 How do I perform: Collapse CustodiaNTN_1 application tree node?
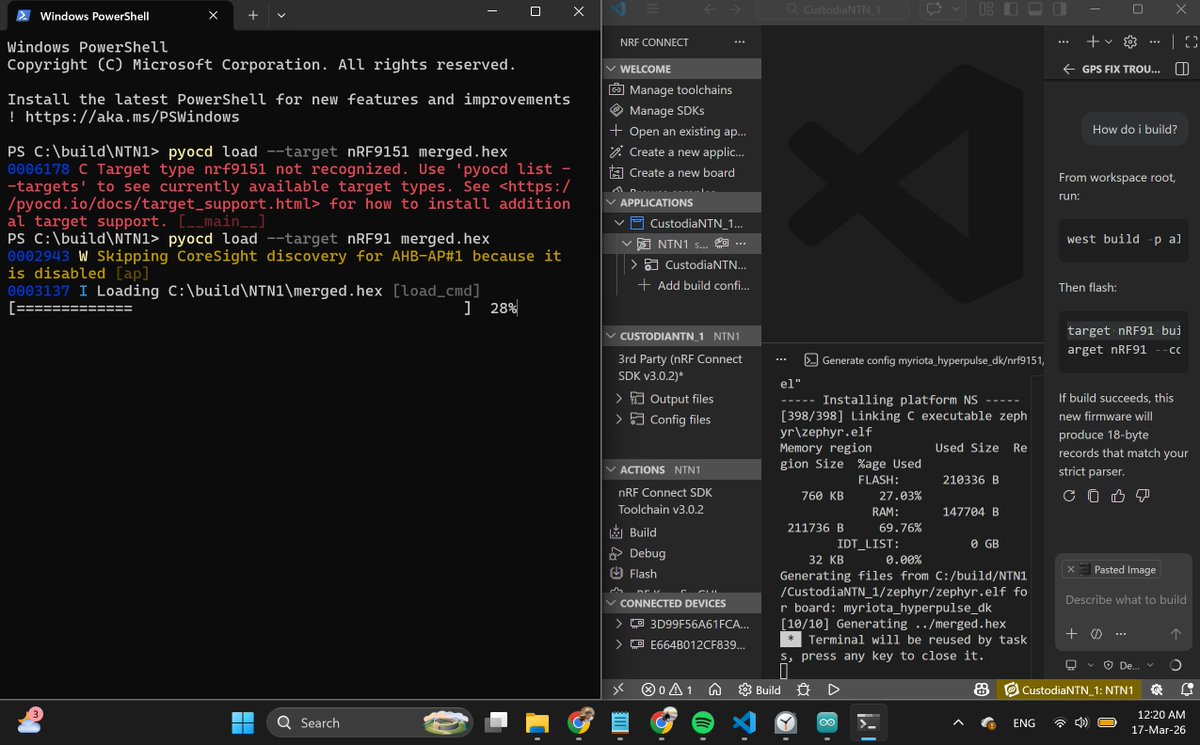click(x=621, y=223)
